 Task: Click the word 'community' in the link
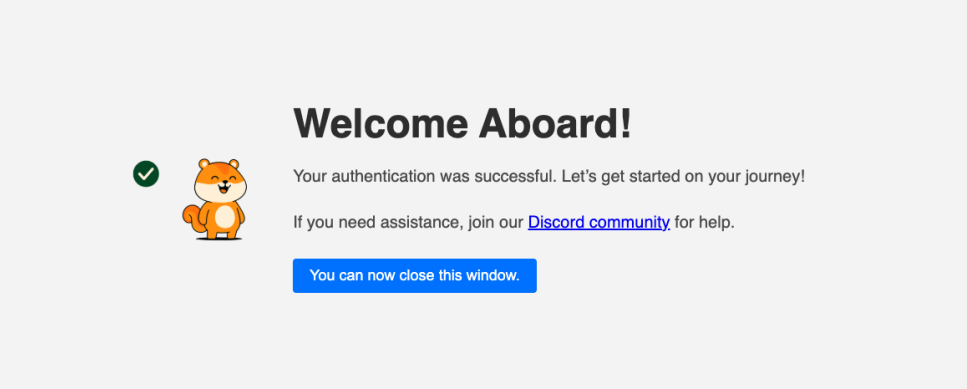click(x=628, y=223)
